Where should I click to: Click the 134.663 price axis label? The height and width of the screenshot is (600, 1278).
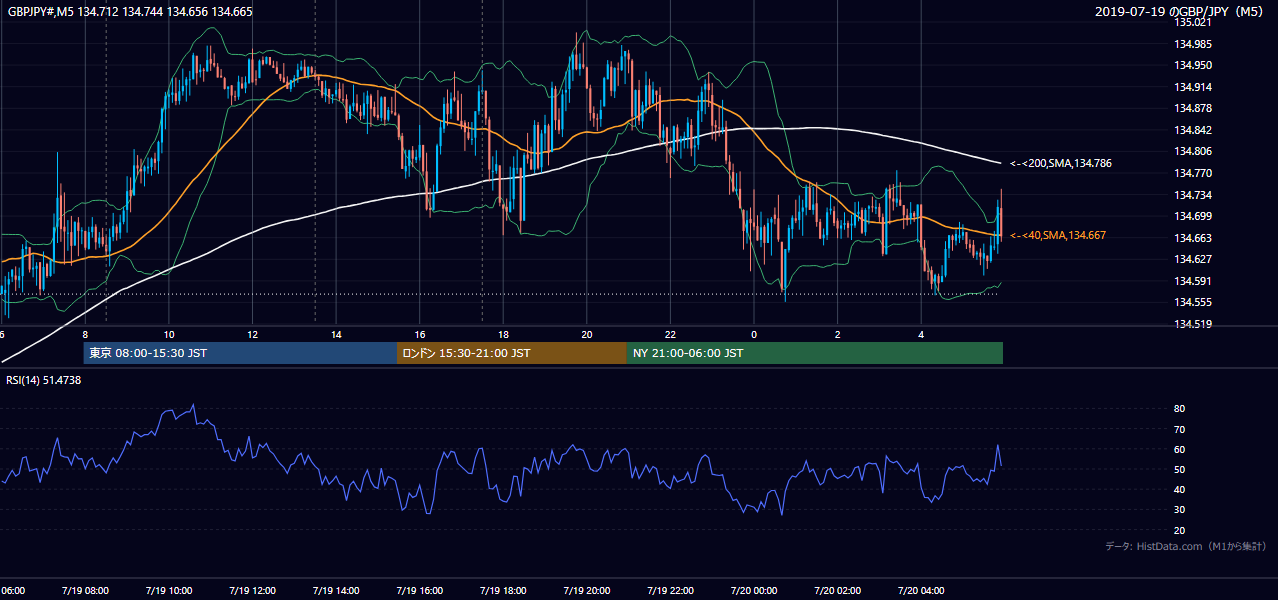pyautogui.click(x=1193, y=238)
